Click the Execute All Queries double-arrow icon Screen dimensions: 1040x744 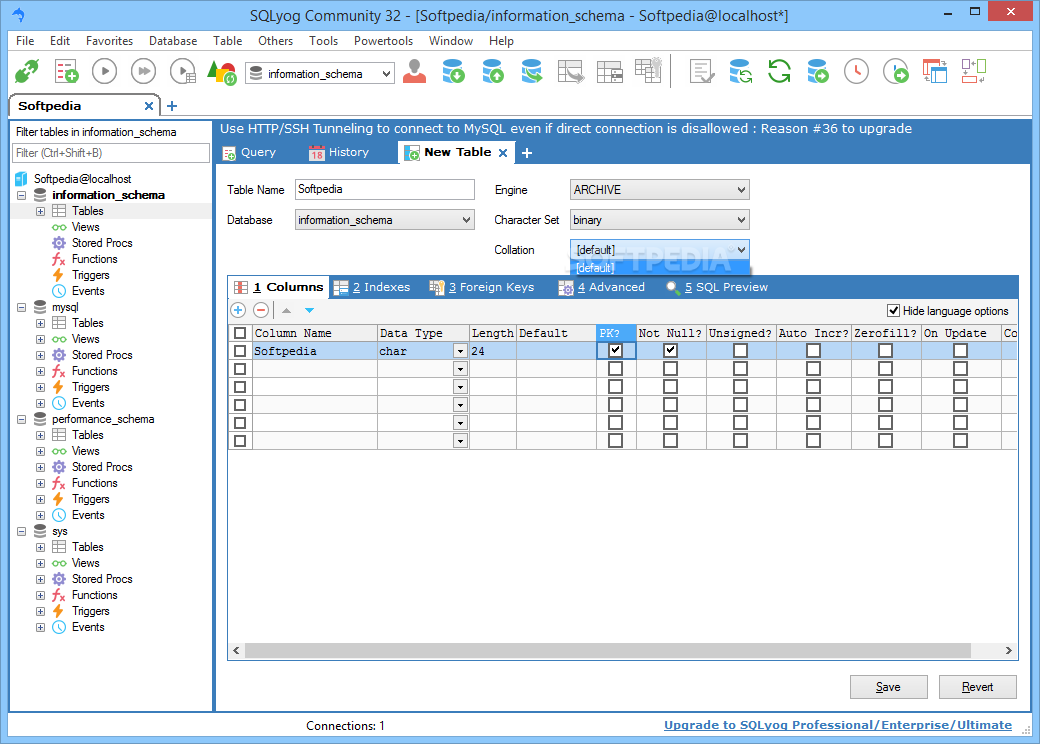tap(143, 71)
